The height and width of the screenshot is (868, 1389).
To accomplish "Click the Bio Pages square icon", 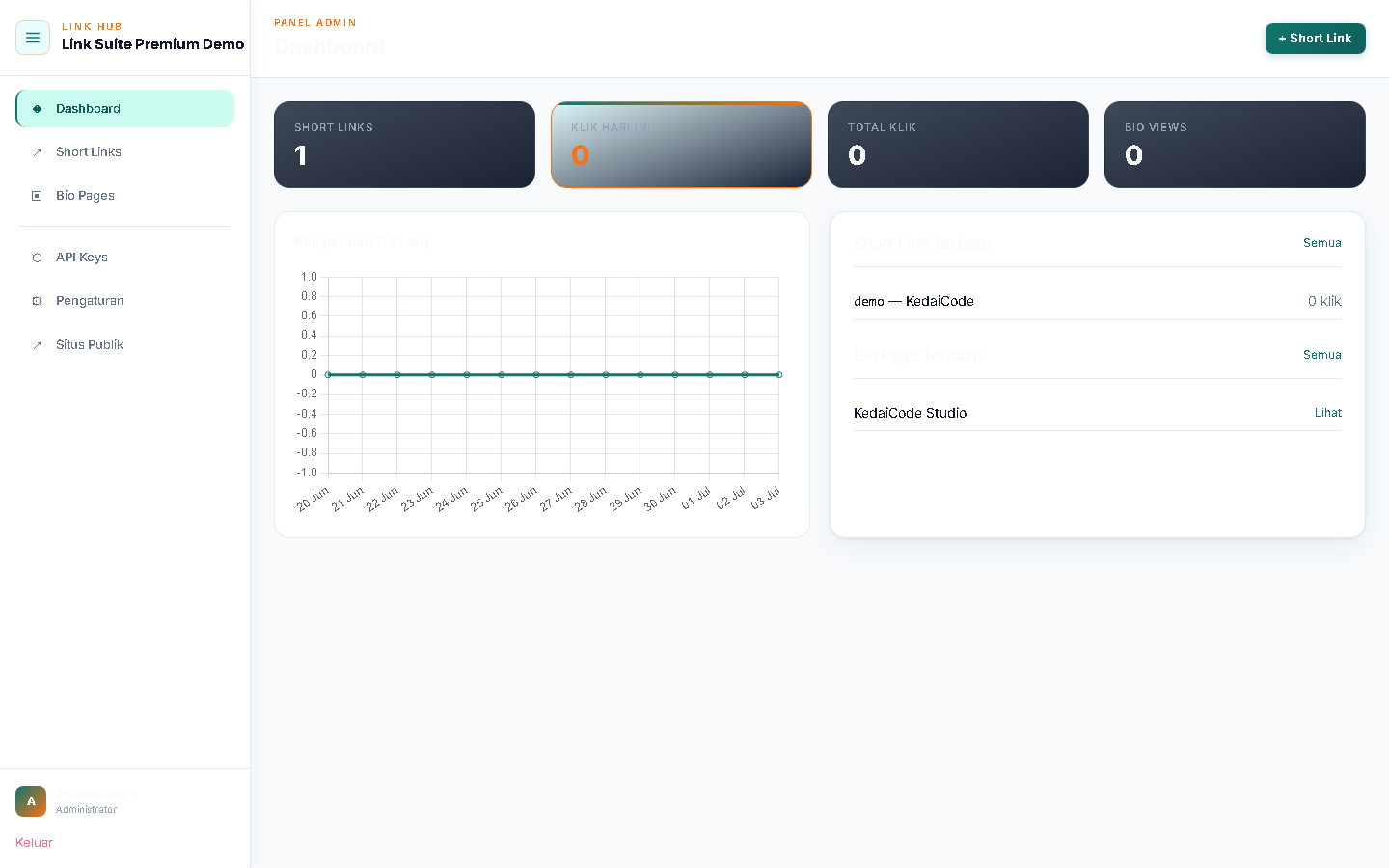I will (x=37, y=196).
